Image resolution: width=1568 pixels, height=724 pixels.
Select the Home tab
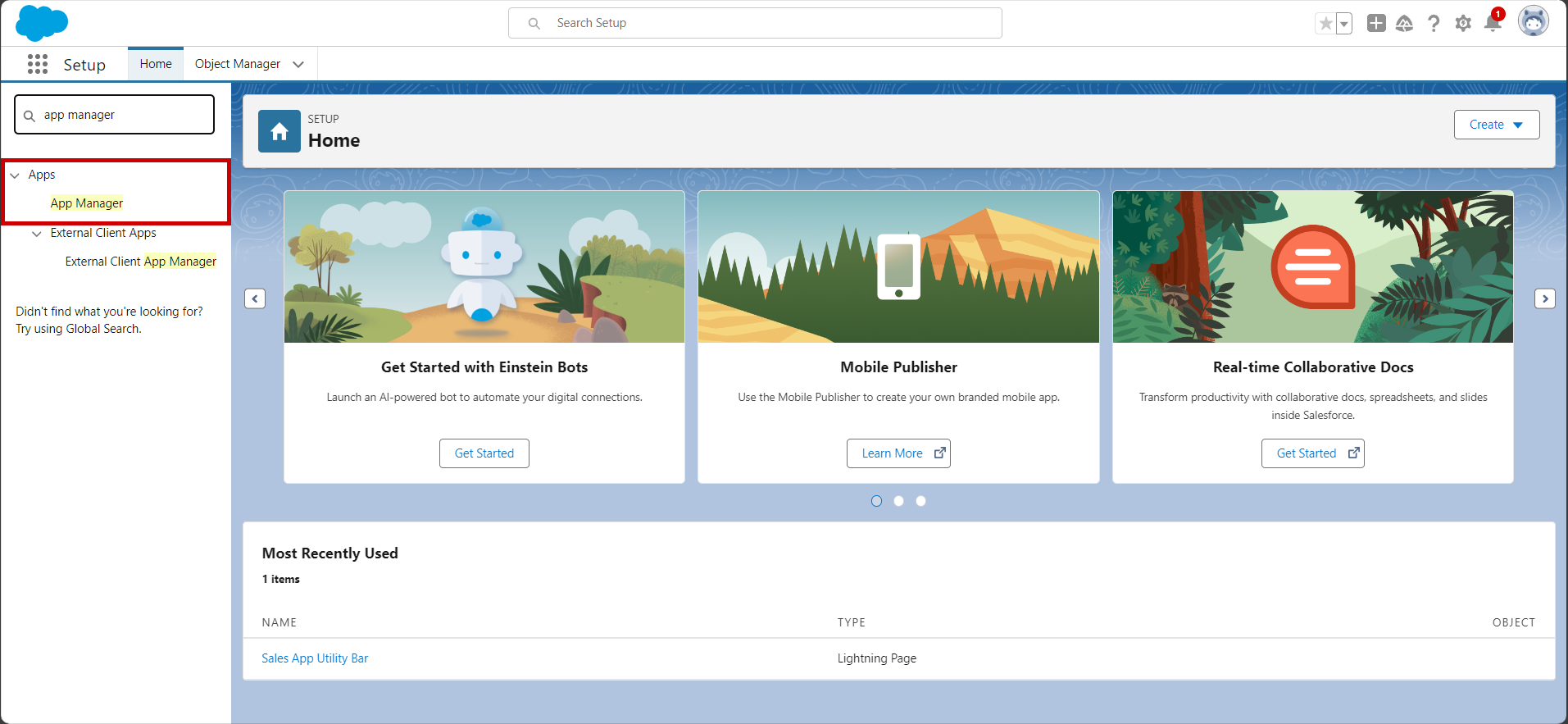click(156, 64)
